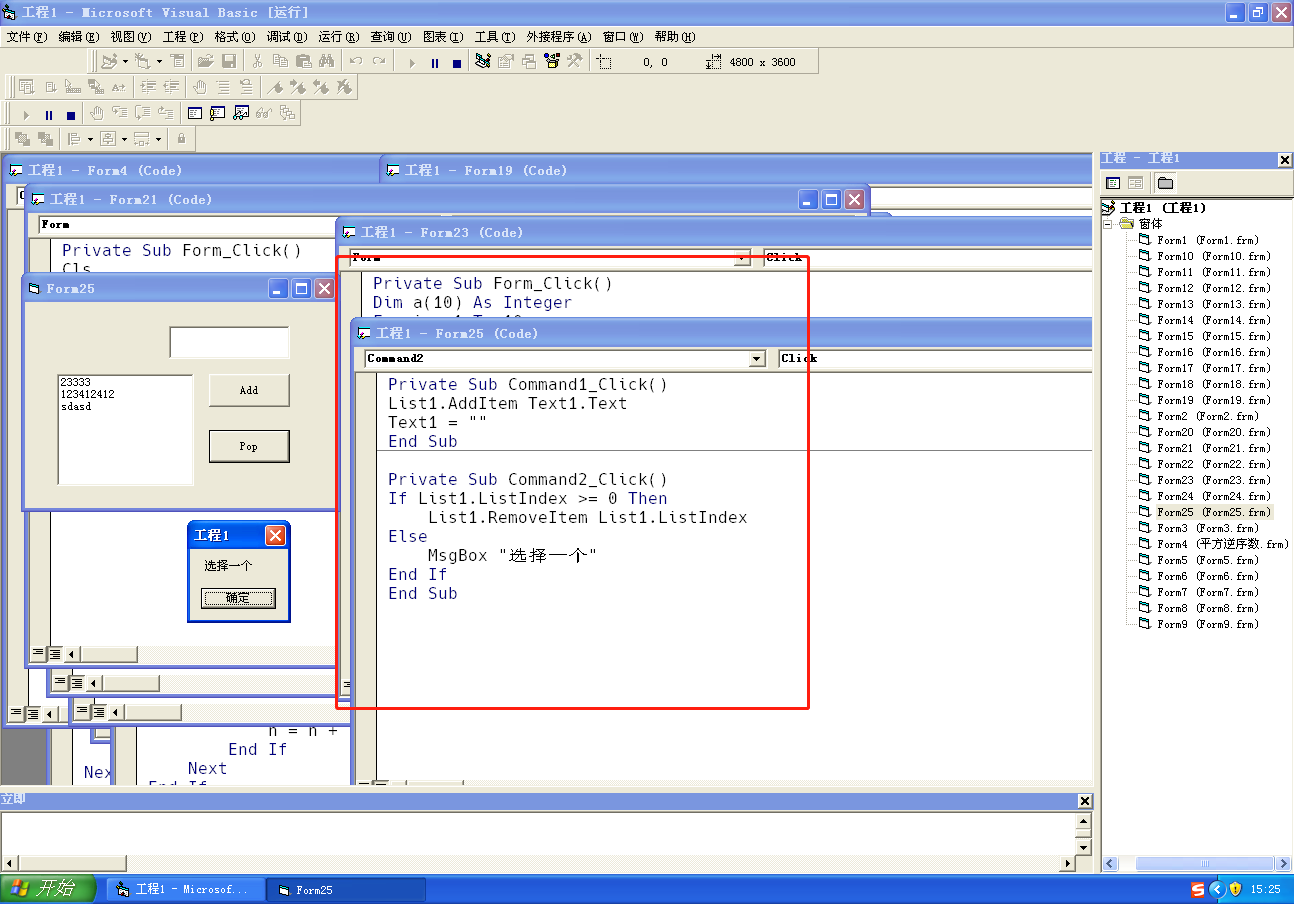The height and width of the screenshot is (904, 1294).
Task: Click the Add Standard EXE project icon
Action: [x=109, y=61]
